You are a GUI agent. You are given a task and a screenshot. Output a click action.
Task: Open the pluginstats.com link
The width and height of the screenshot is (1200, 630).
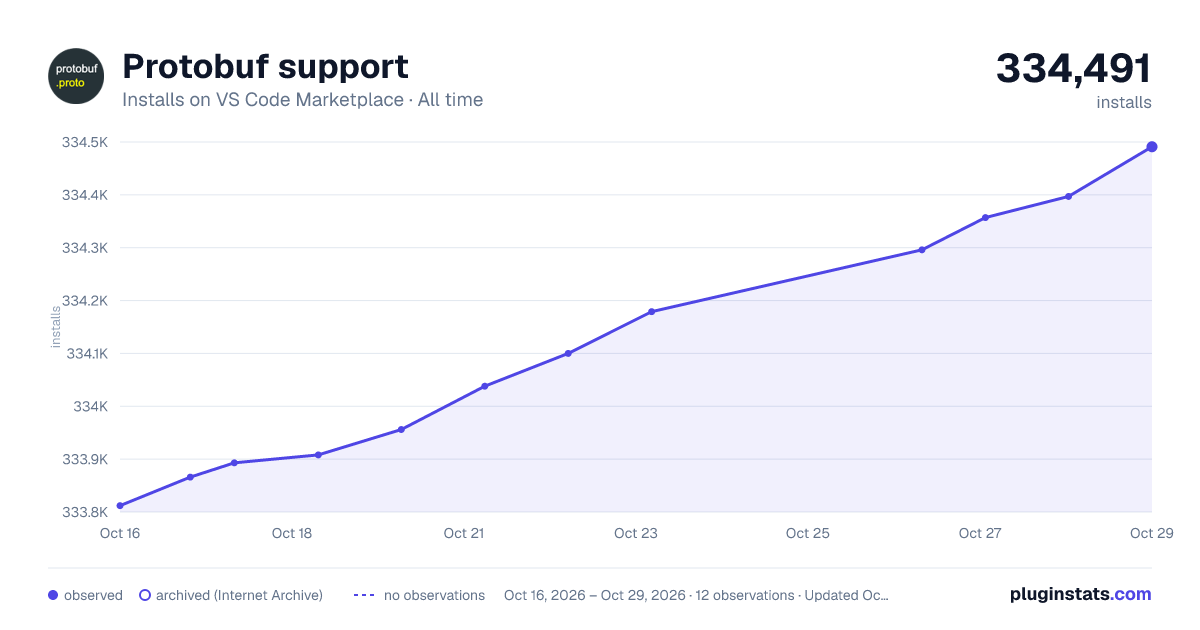pos(1080,594)
